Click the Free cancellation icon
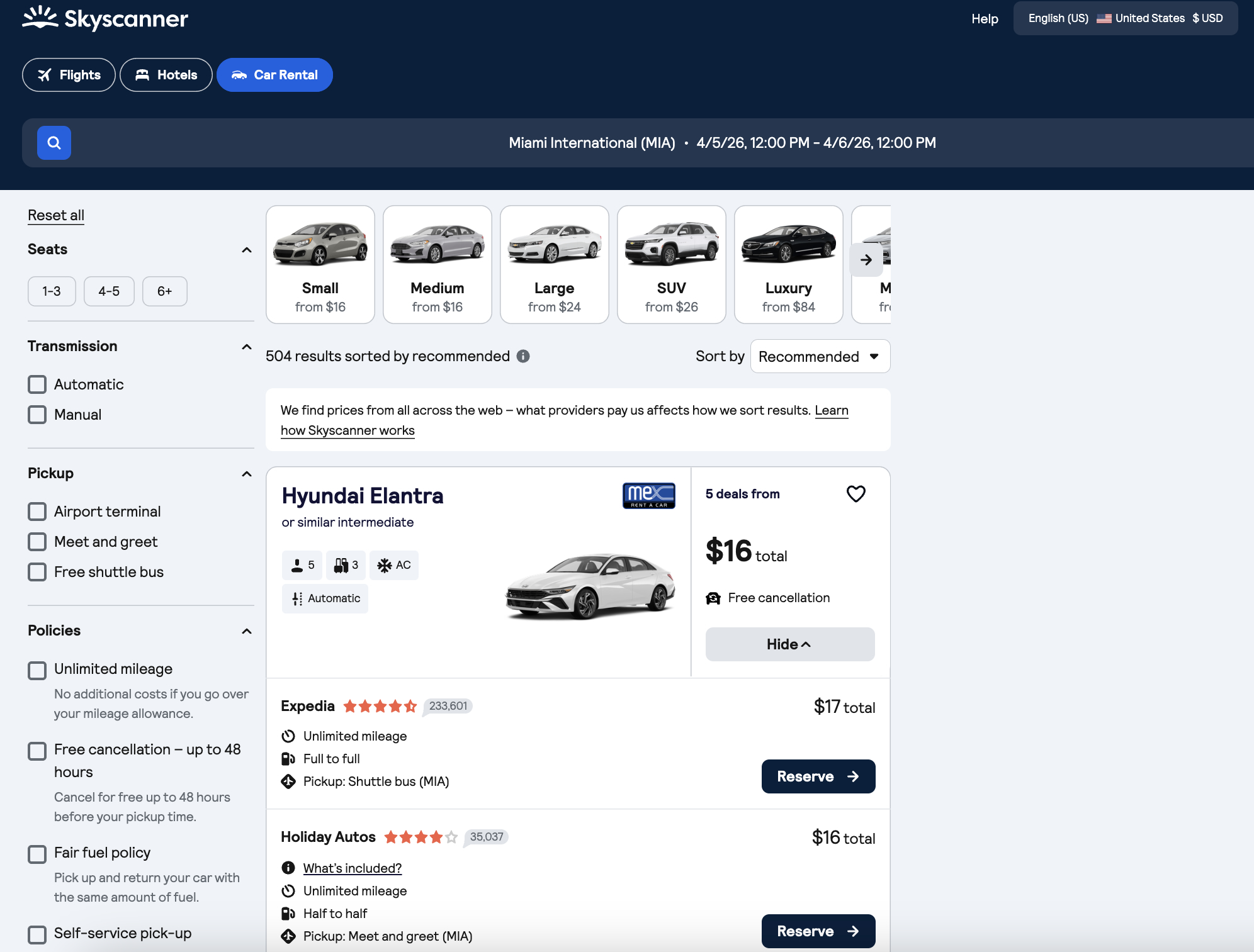This screenshot has width=1254, height=952. [x=713, y=598]
